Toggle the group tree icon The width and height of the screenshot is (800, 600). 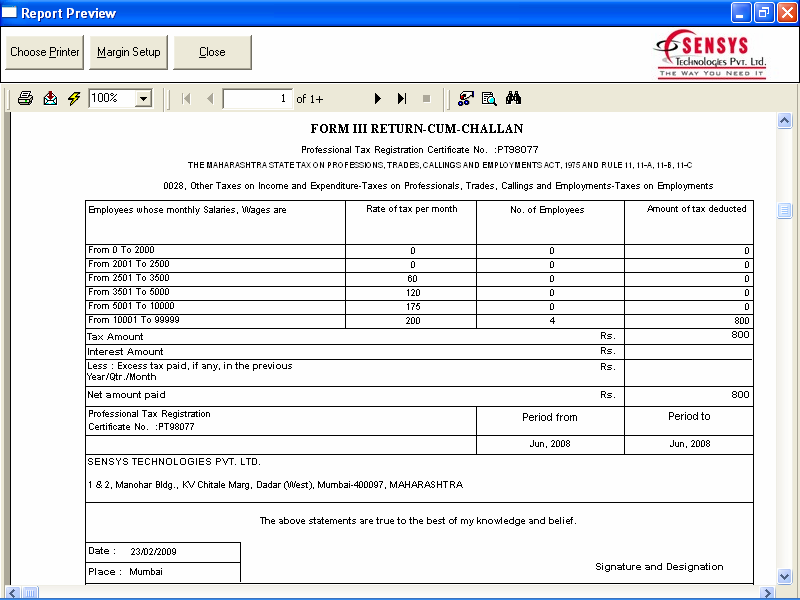465,98
